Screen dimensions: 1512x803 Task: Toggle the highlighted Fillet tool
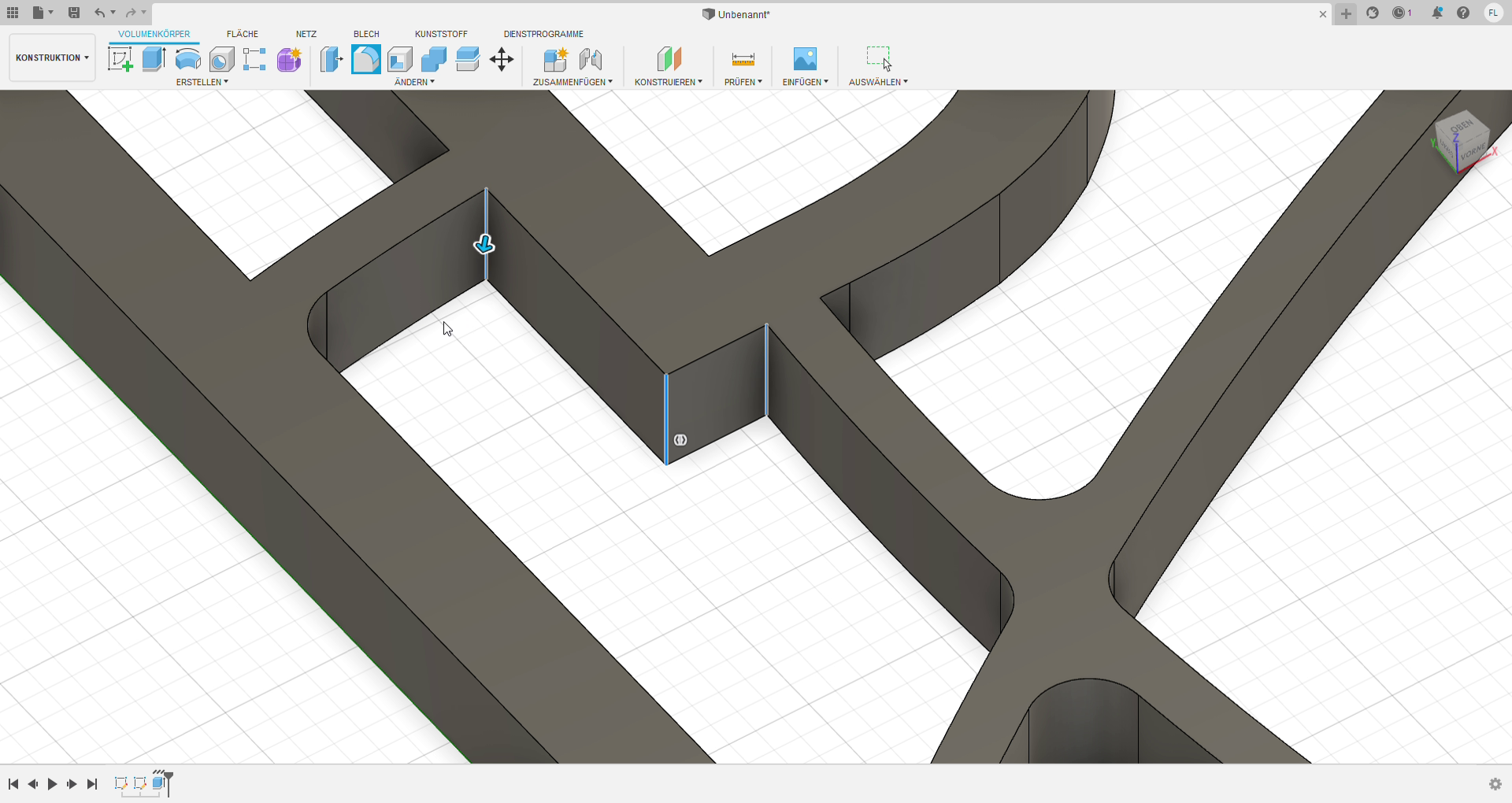(366, 59)
